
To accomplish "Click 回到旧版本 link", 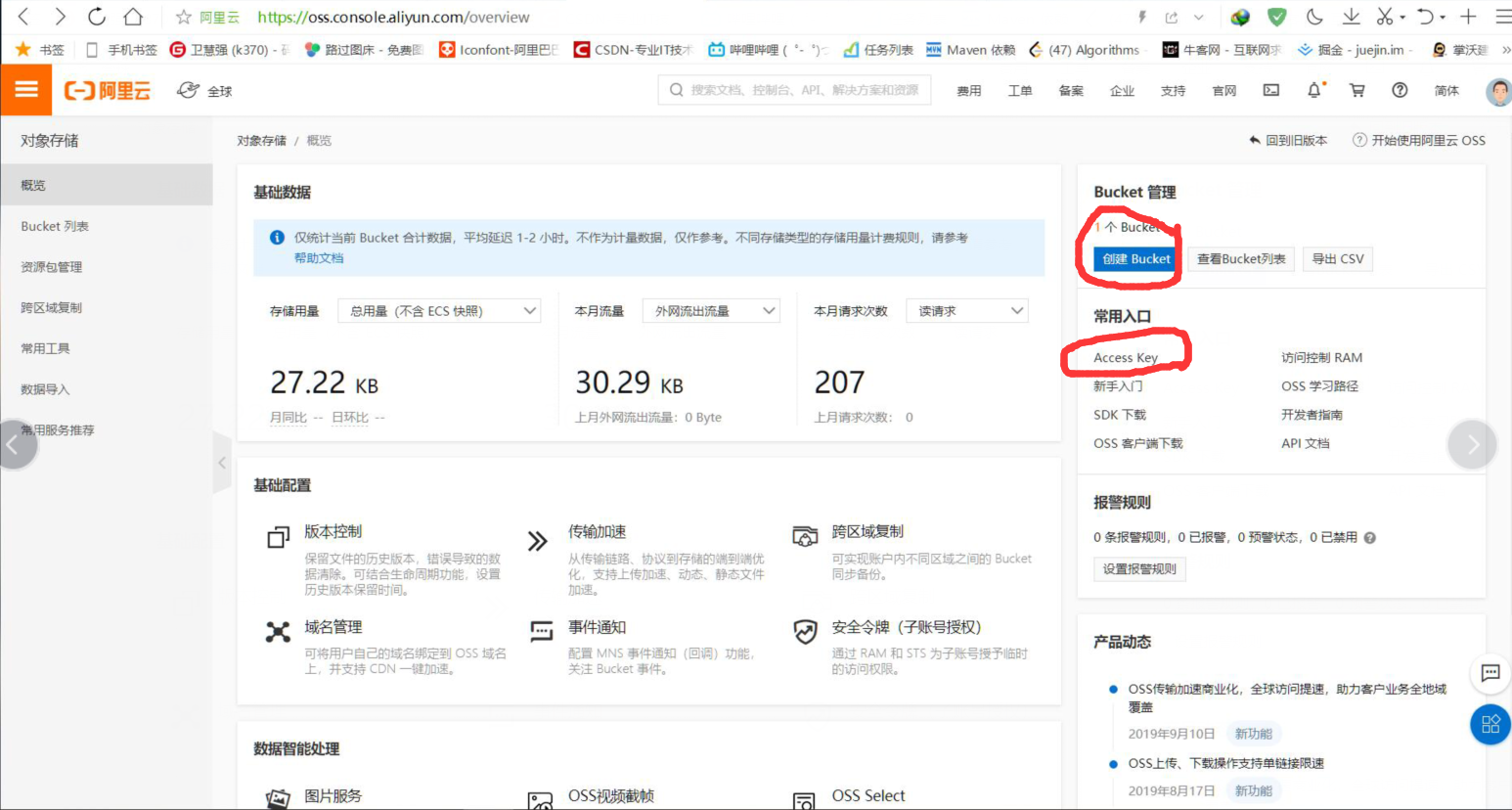I will (1288, 141).
